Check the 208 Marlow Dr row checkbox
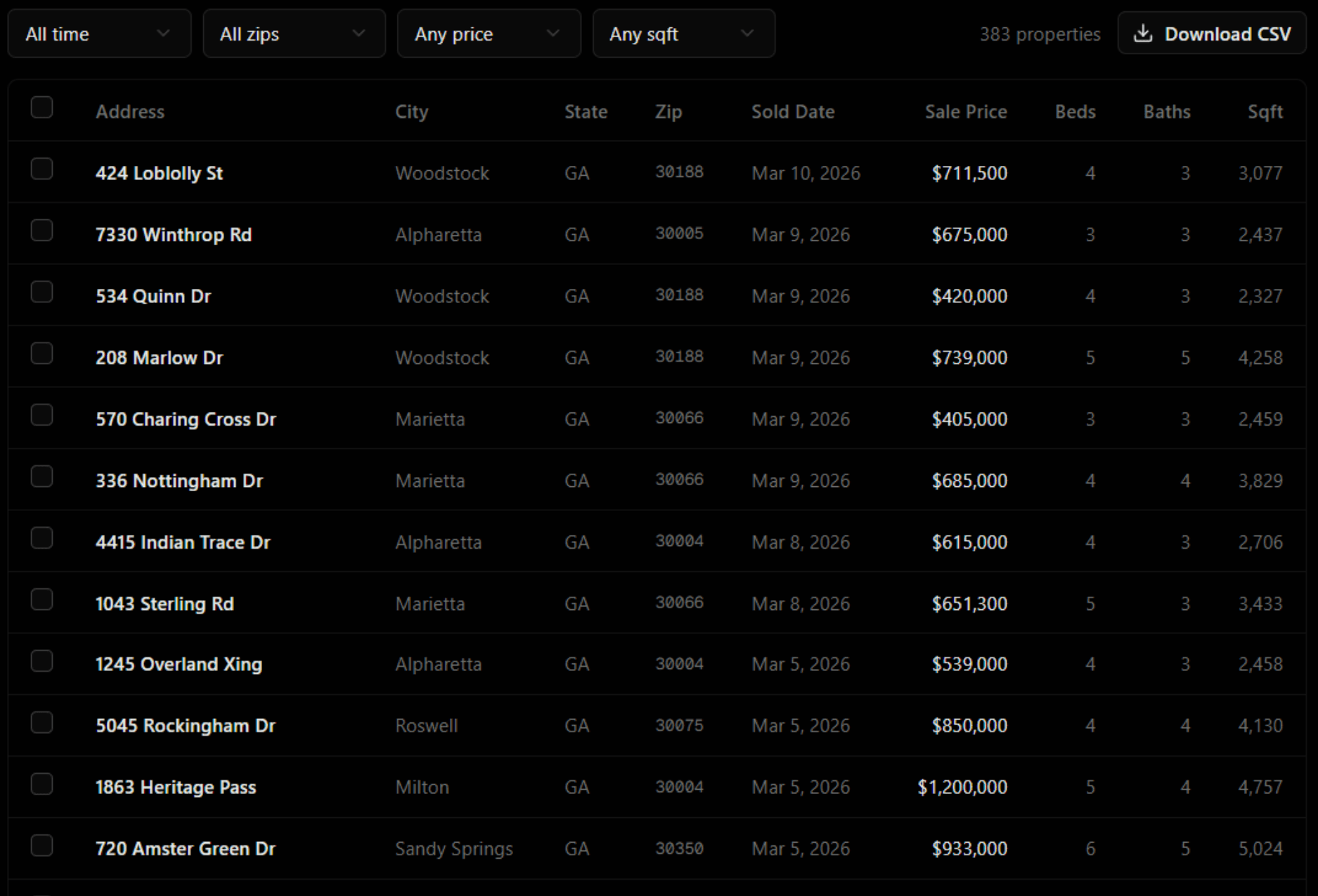The height and width of the screenshot is (896, 1318). pyautogui.click(x=42, y=353)
